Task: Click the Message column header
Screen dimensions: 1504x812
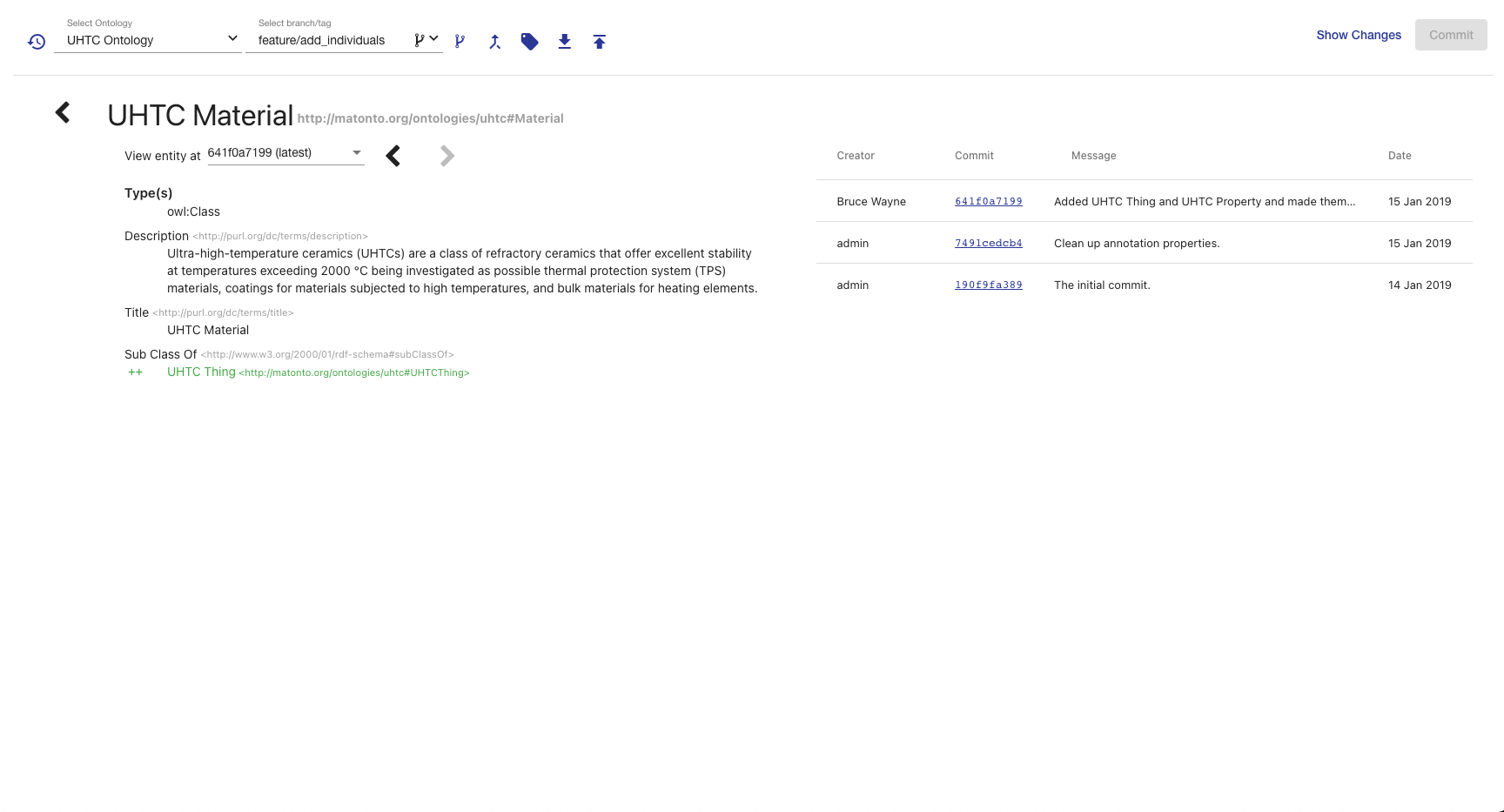Action: 1093,156
